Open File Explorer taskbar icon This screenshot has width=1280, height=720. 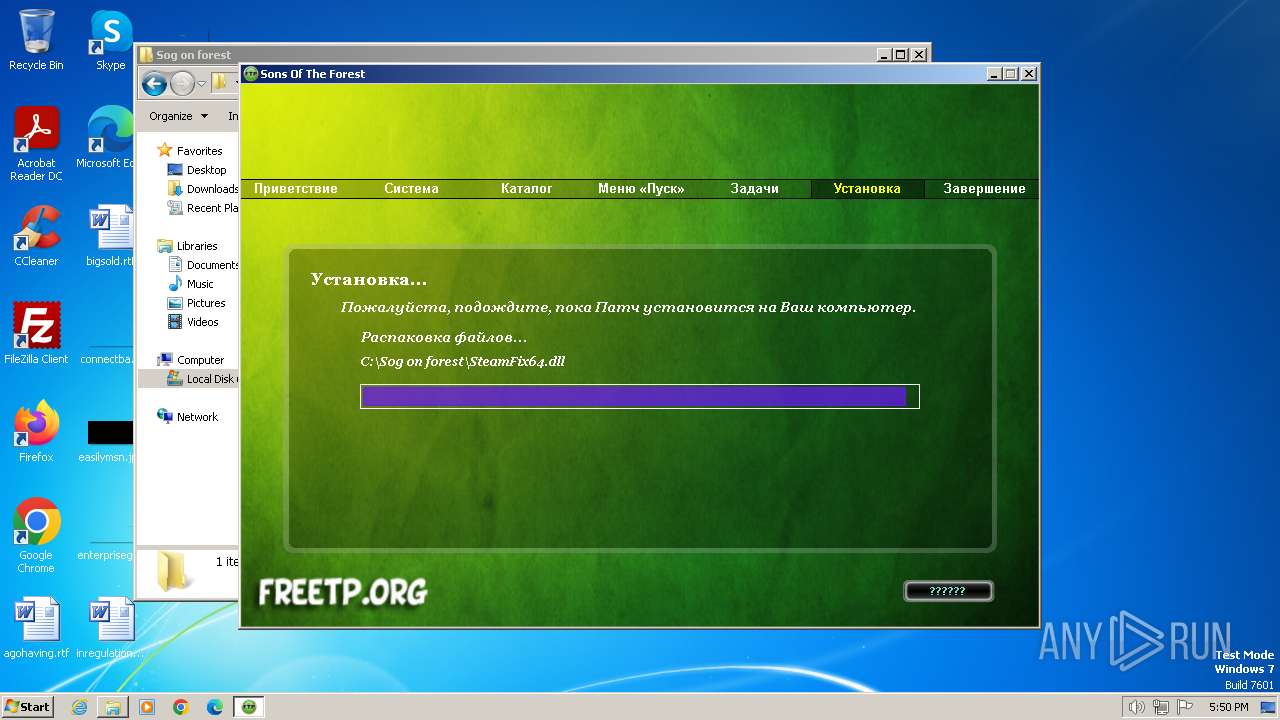coord(113,707)
